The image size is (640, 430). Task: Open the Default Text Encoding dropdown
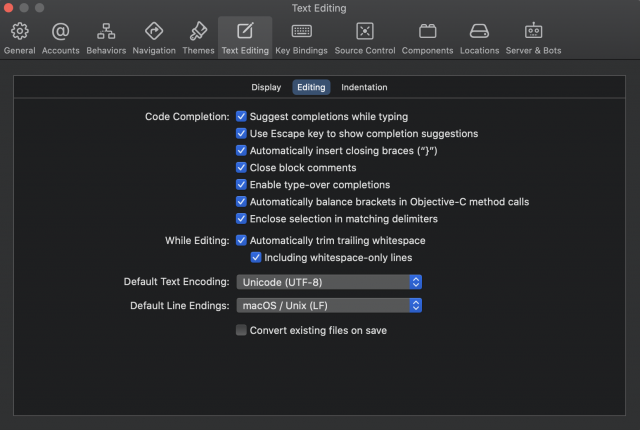329,282
